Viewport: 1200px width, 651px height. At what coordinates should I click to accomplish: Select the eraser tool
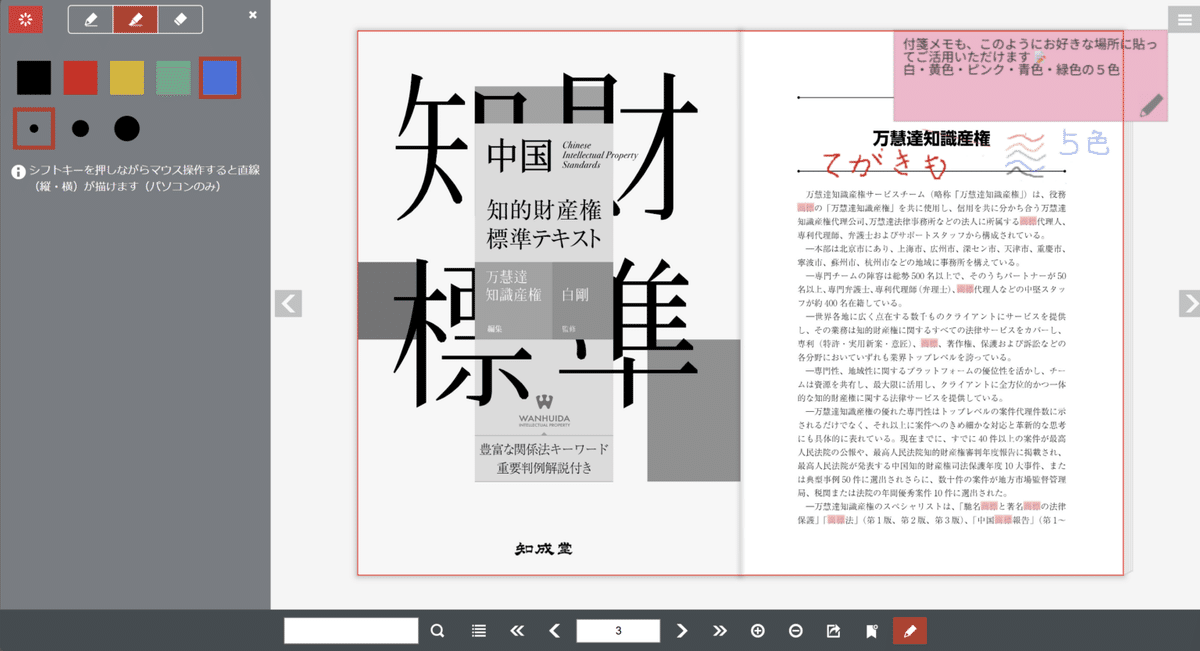(179, 18)
